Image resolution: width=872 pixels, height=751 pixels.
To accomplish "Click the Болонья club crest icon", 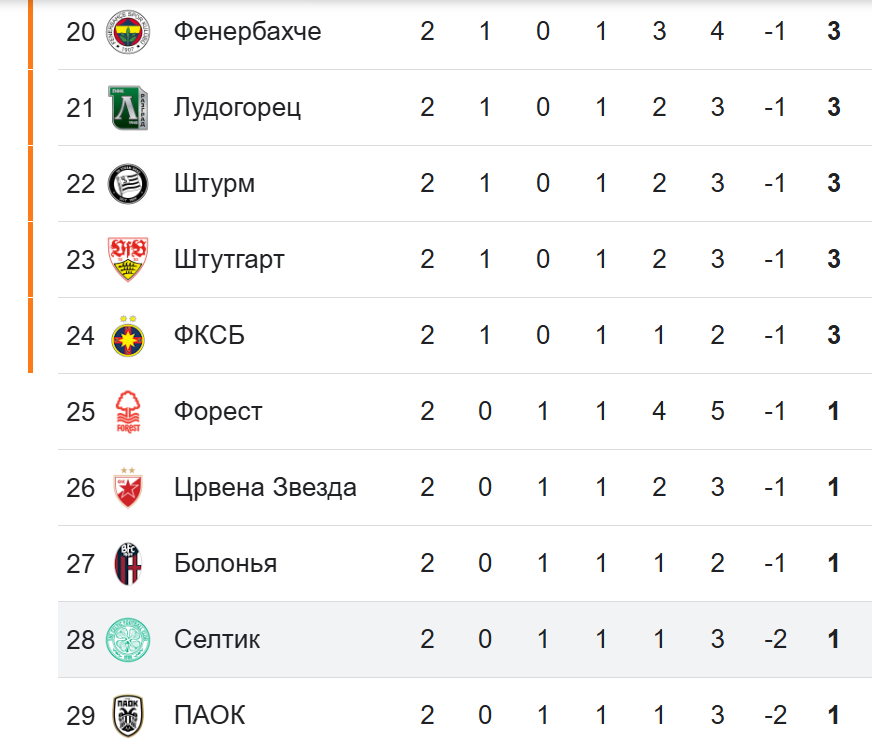I will (128, 564).
